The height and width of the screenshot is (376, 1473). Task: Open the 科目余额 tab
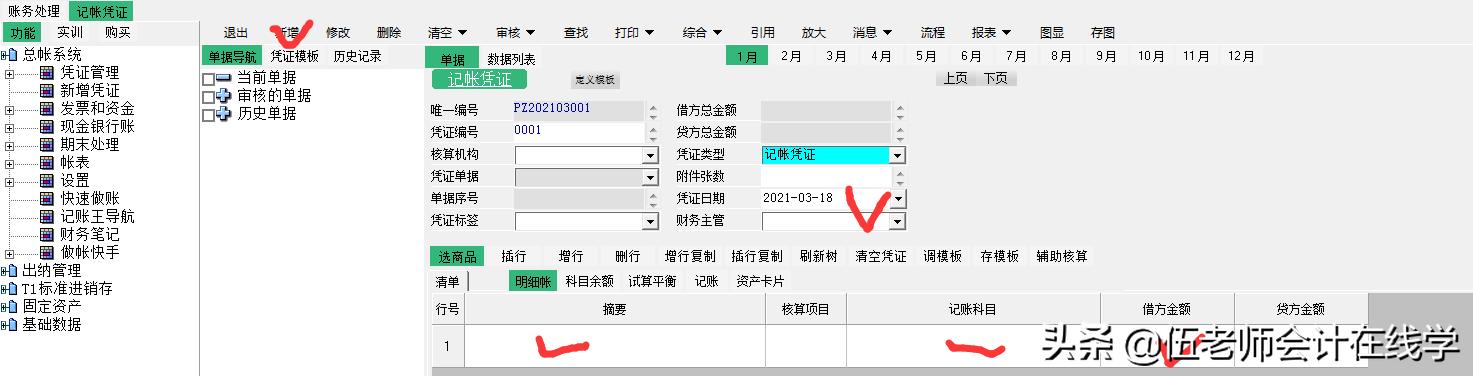[x=589, y=282]
